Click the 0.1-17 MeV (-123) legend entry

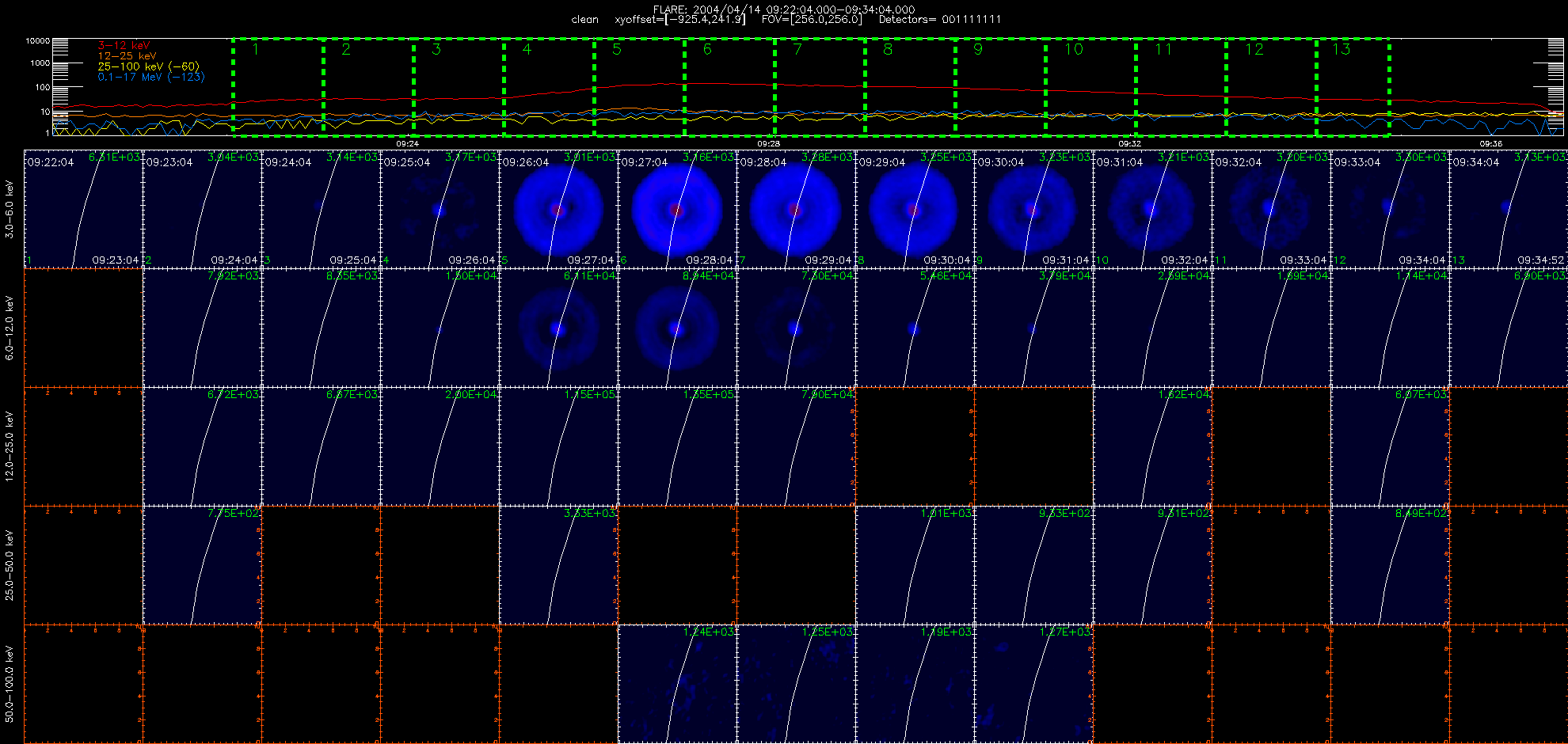150,77
